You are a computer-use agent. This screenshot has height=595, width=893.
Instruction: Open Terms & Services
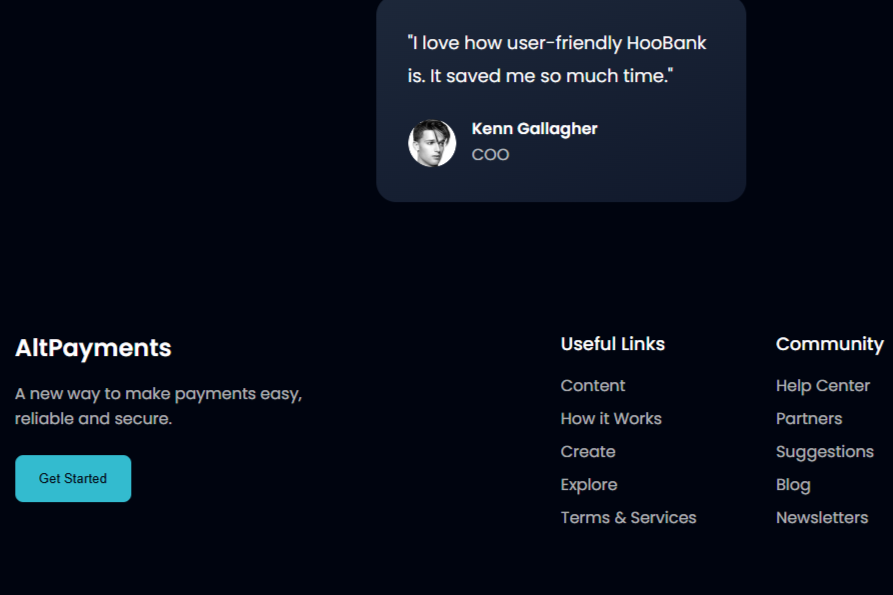click(628, 517)
